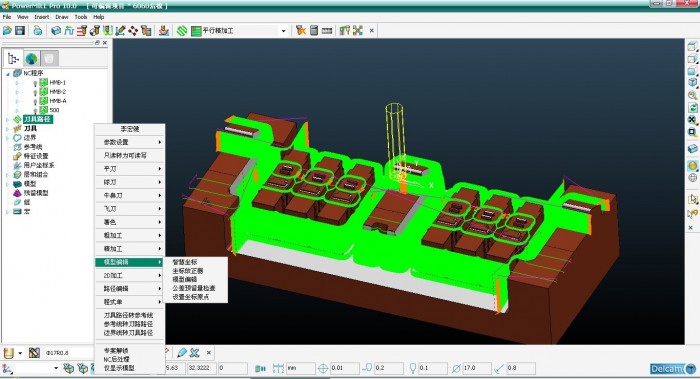Open the Insert menu
700x379 pixels.
pyautogui.click(x=42, y=17)
